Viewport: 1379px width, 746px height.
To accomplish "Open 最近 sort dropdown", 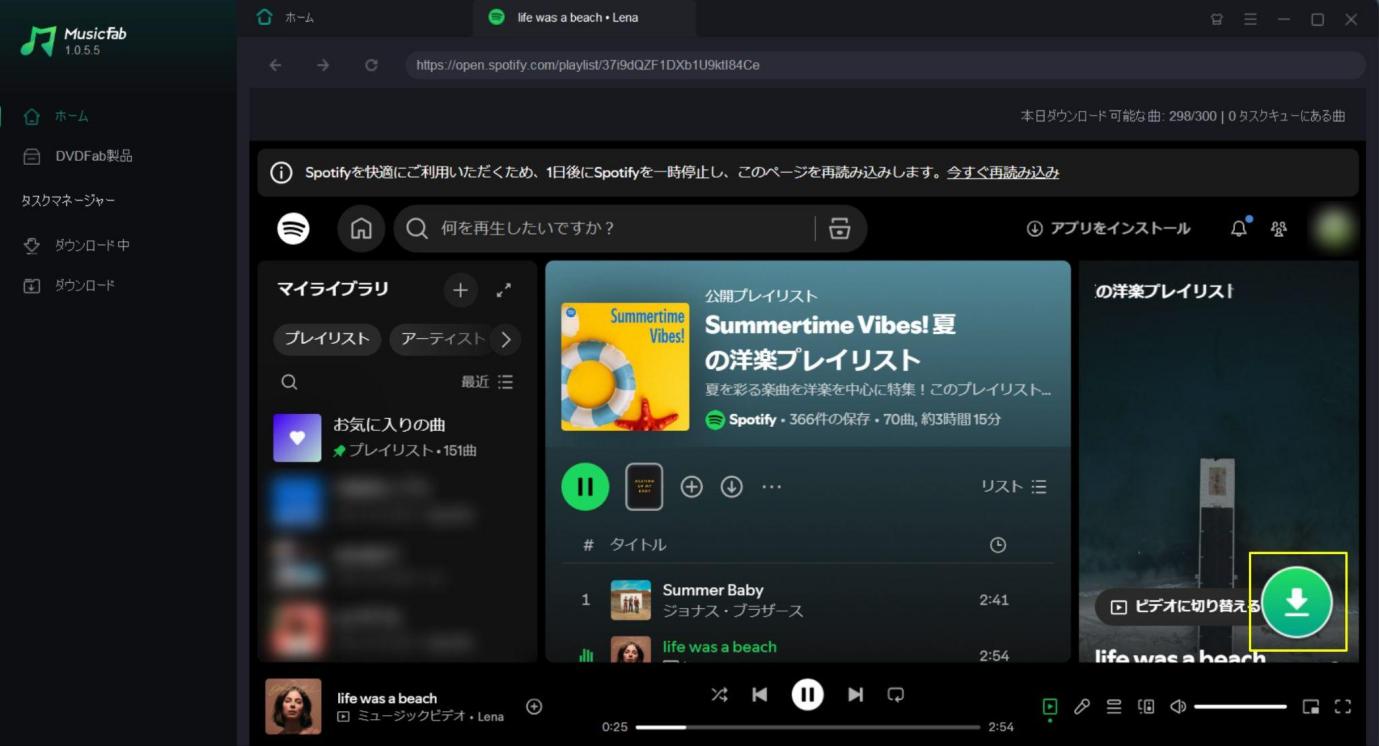I will (487, 382).
